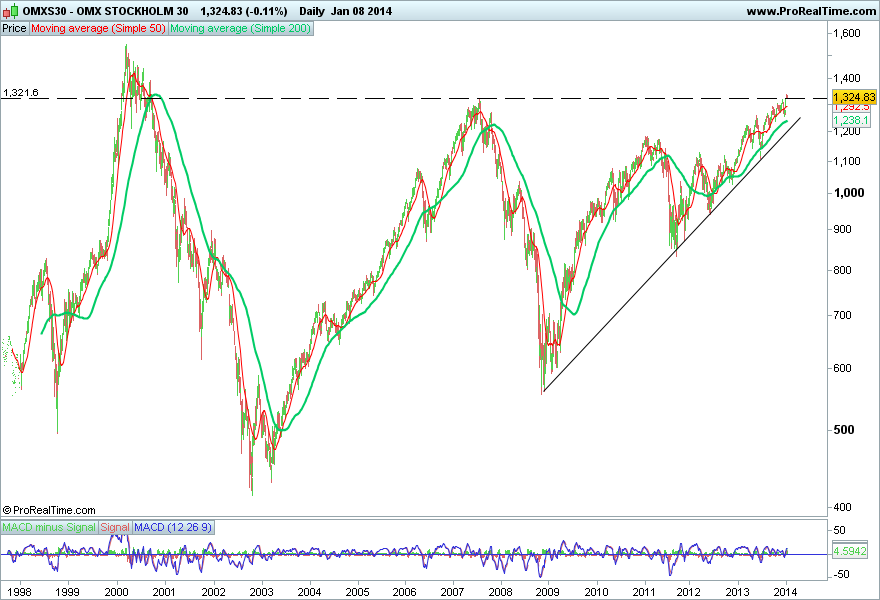The height and width of the screenshot is (600, 880).
Task: Click the candlestick icon beside OMXS30 title
Action: click(x=11, y=11)
